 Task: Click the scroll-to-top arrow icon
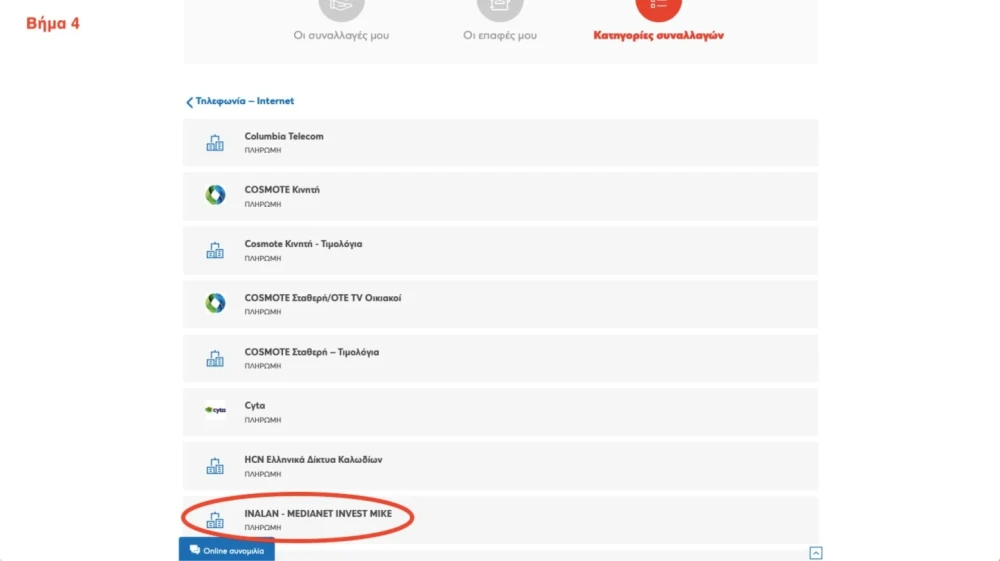point(816,553)
